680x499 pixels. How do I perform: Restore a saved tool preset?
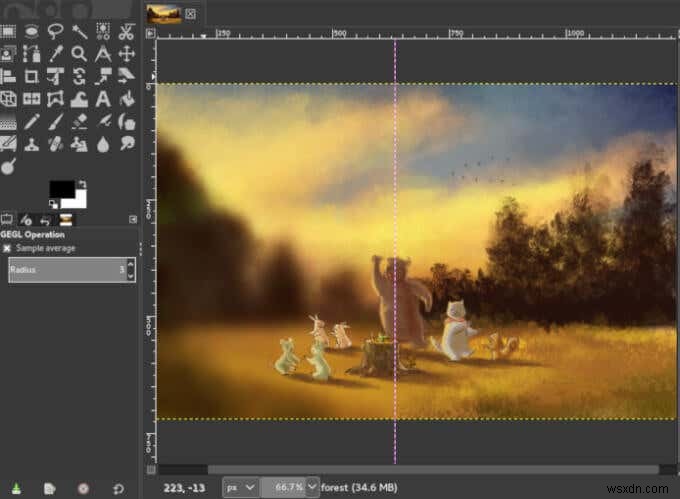coord(49,489)
